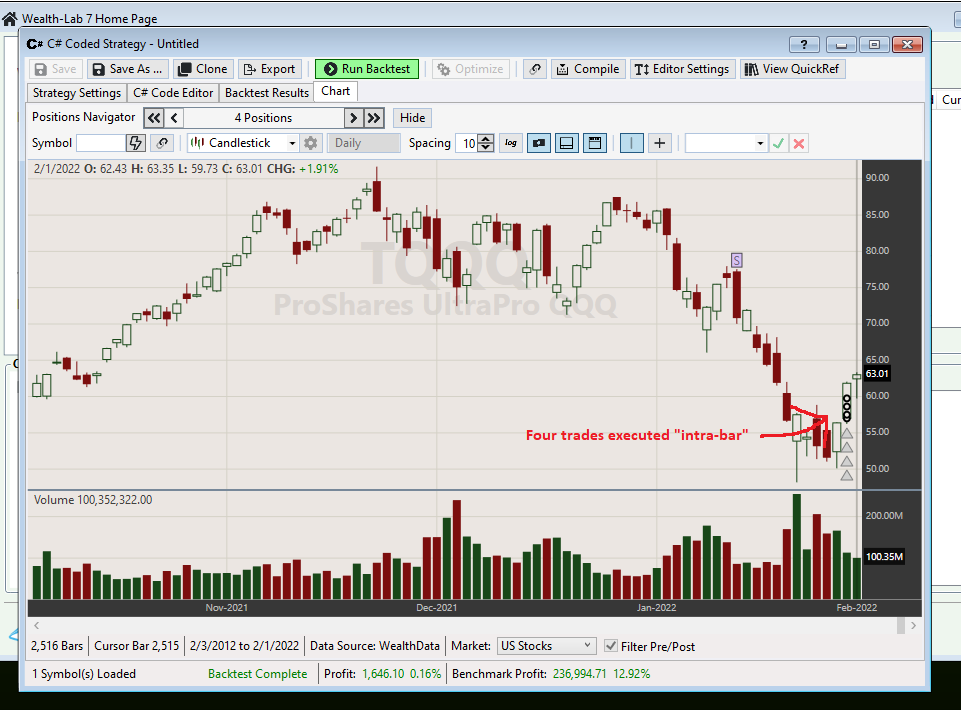The width and height of the screenshot is (961, 710).
Task: Click the red X icon in chart toolbar
Action: pos(799,143)
